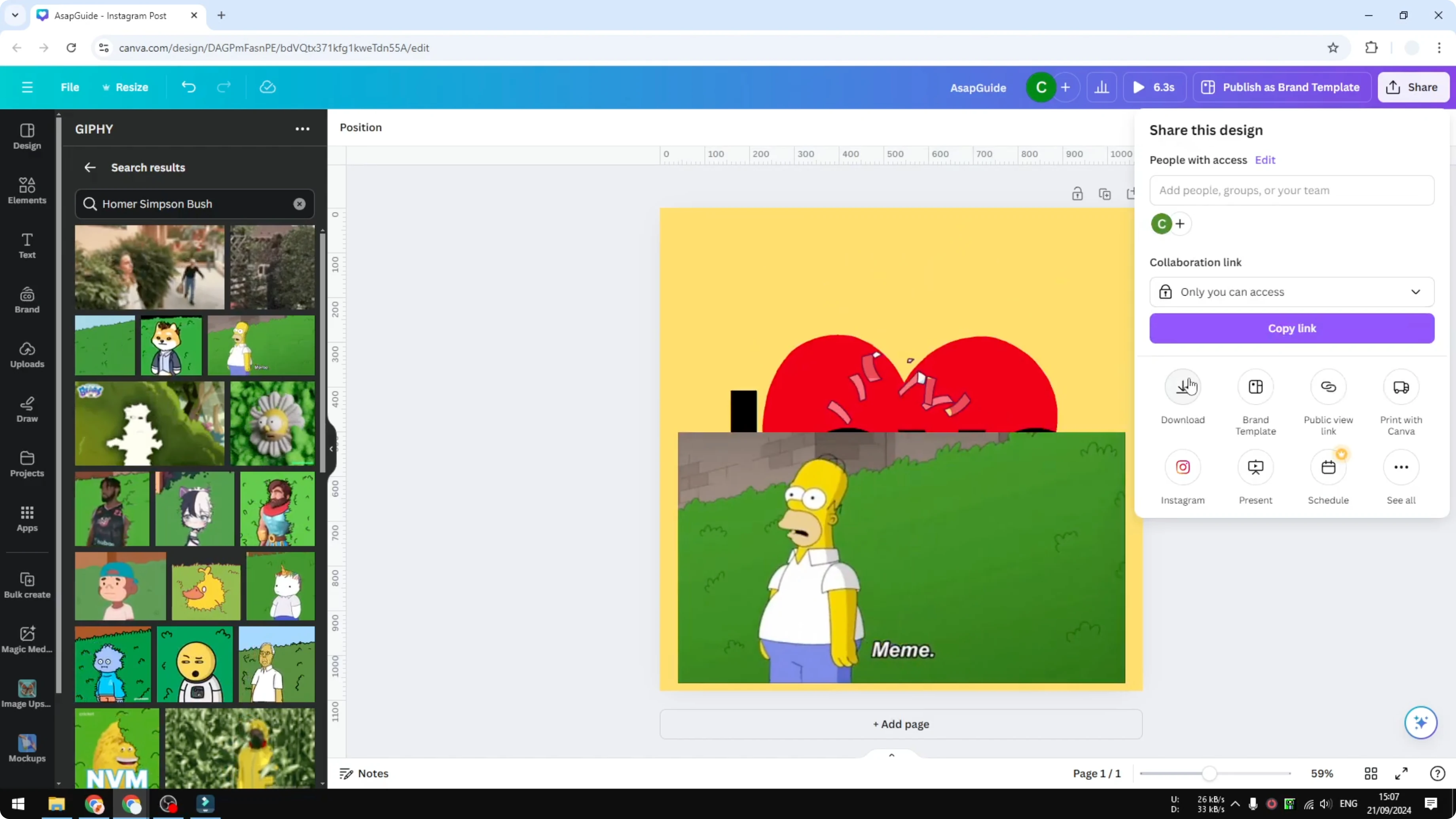Click the Position toolbar option
Screen dimensions: 1456x819
pyautogui.click(x=360, y=127)
